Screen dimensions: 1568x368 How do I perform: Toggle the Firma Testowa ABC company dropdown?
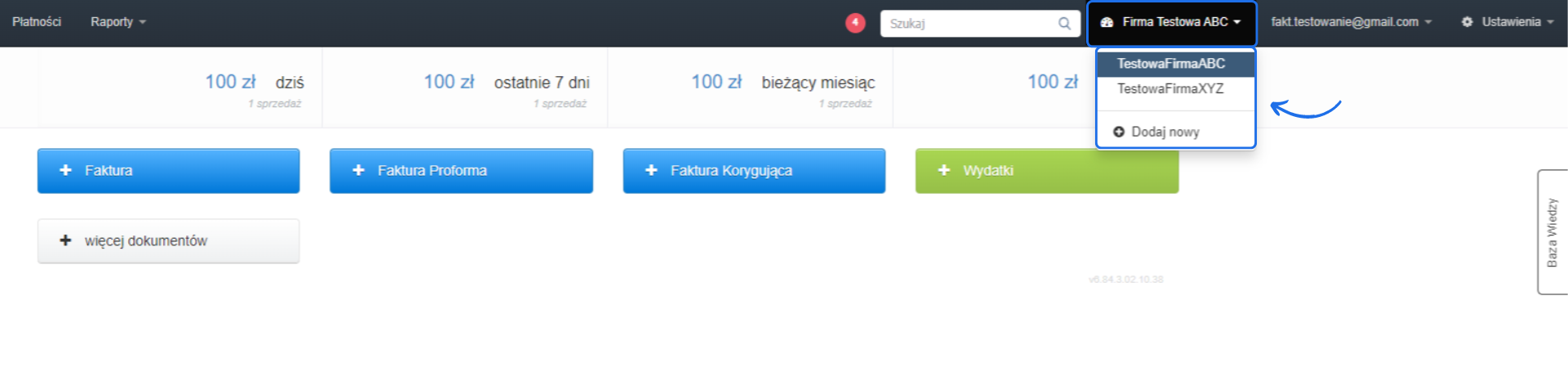(x=1171, y=23)
